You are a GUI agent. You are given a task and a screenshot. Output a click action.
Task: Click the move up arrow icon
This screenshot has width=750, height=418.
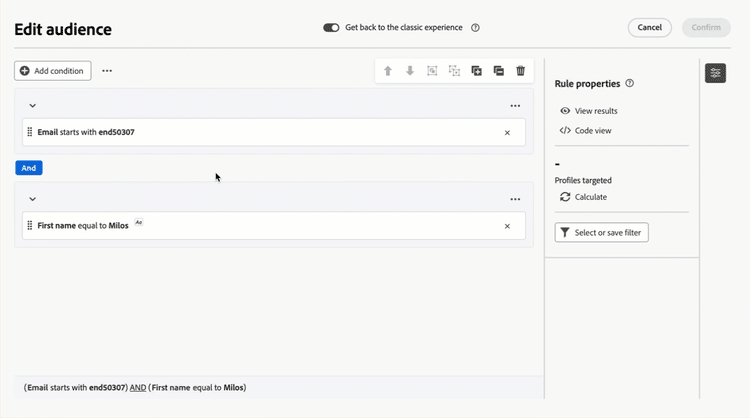(x=388, y=71)
